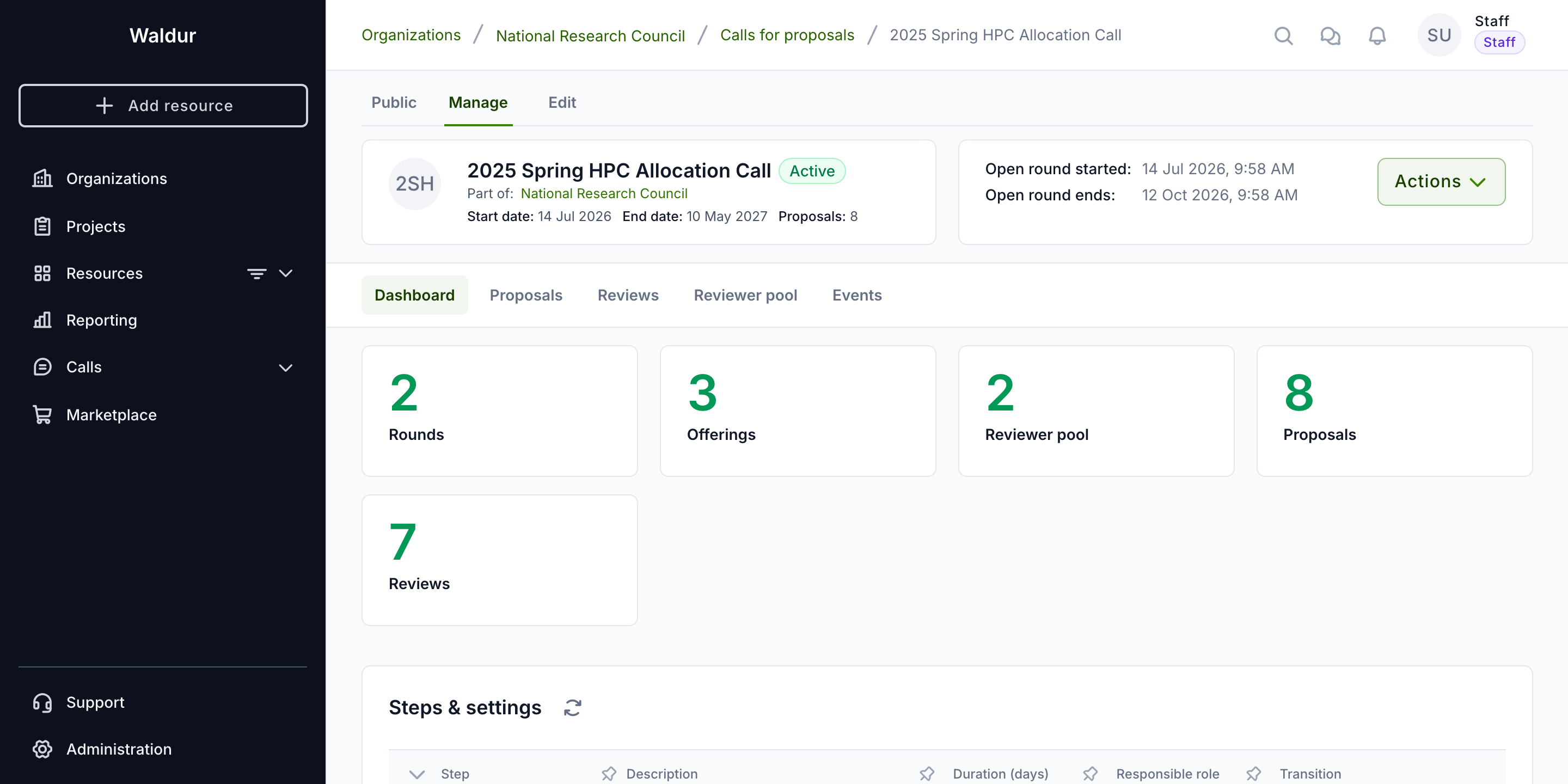This screenshot has width=1568, height=784.
Task: Select the Manage tab
Action: [478, 102]
